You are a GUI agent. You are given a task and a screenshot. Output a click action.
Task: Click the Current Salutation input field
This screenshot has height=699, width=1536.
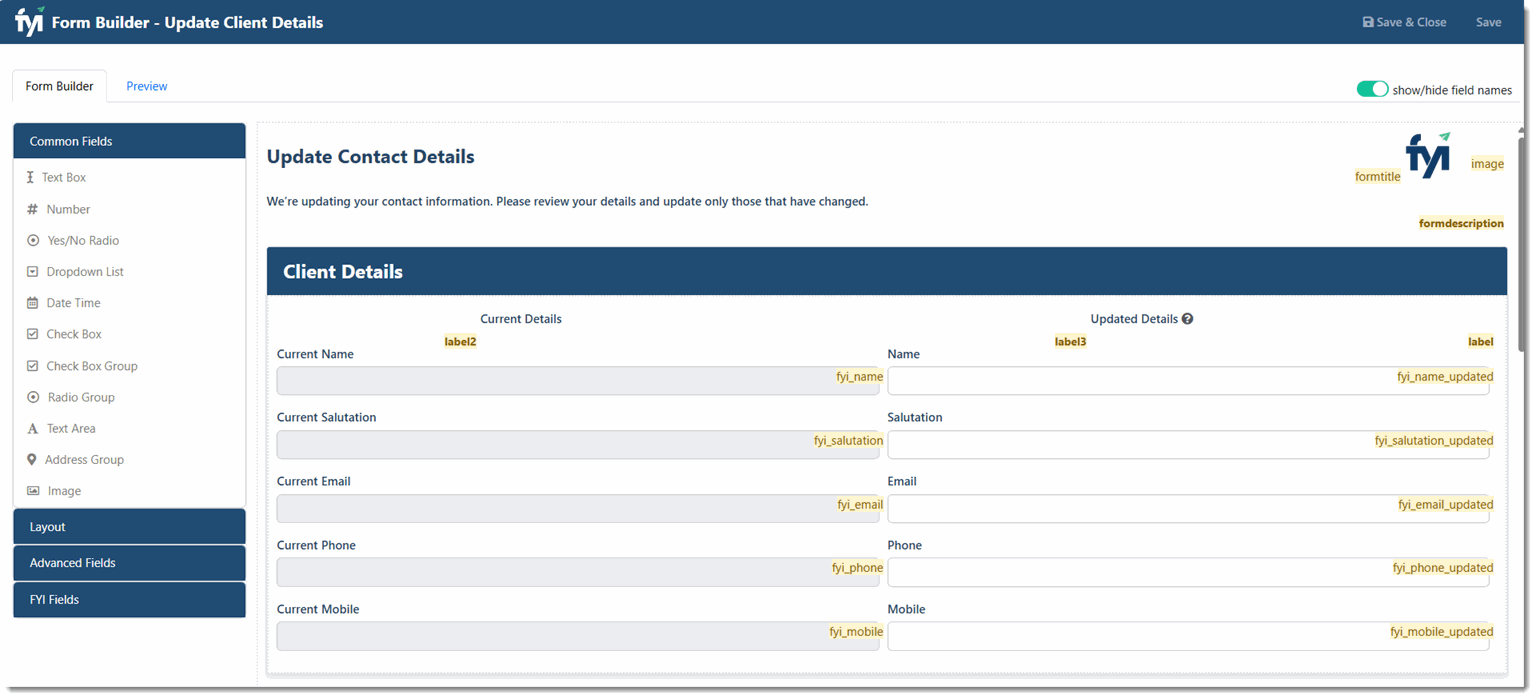[x=578, y=445]
